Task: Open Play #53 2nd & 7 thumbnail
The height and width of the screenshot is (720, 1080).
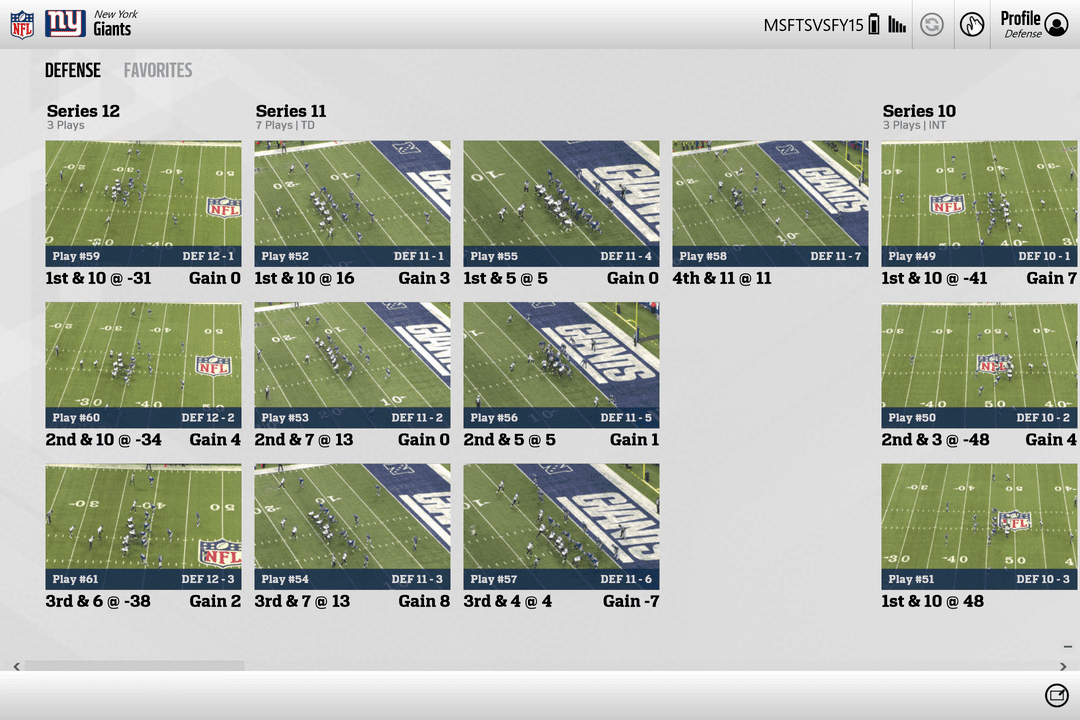Action: pyautogui.click(x=352, y=365)
